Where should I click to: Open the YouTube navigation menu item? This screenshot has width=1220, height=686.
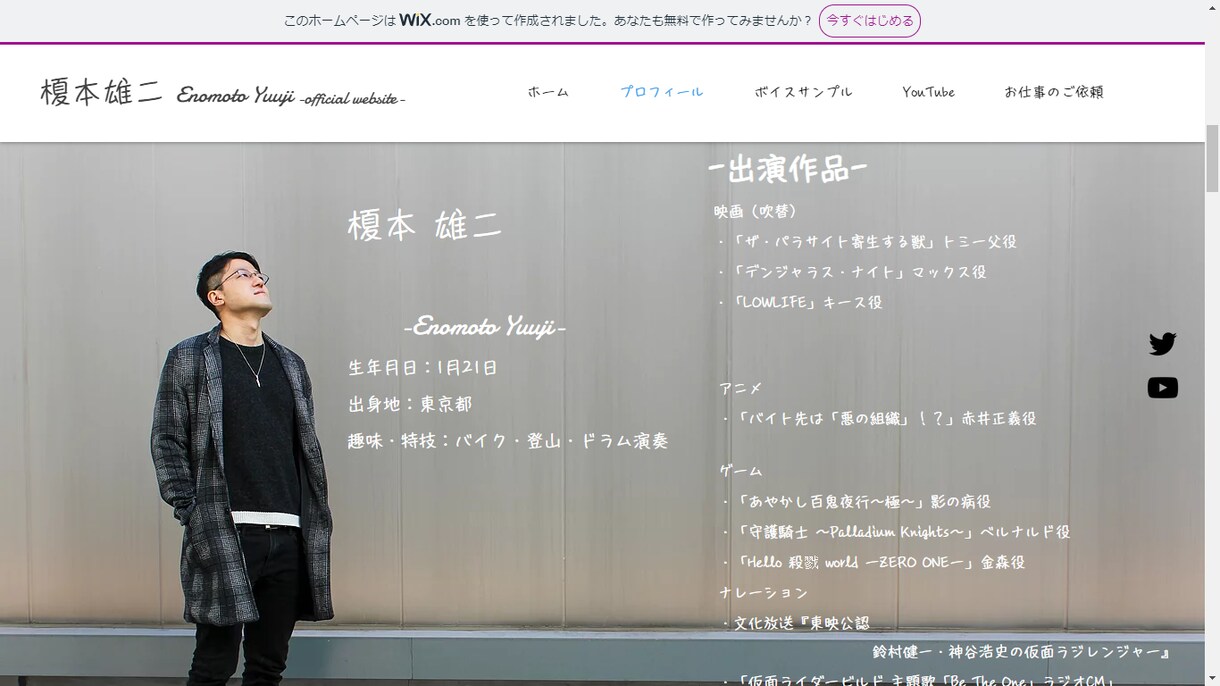928,92
